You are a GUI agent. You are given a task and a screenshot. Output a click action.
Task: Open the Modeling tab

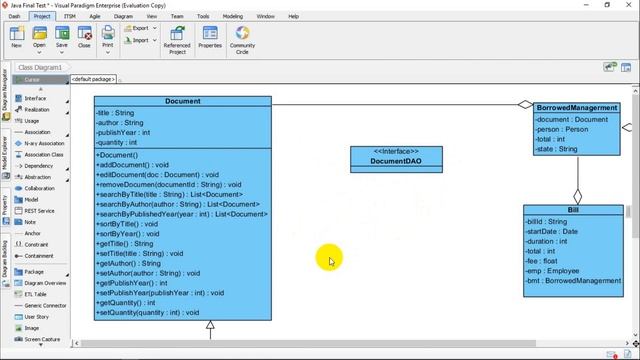(233, 16)
